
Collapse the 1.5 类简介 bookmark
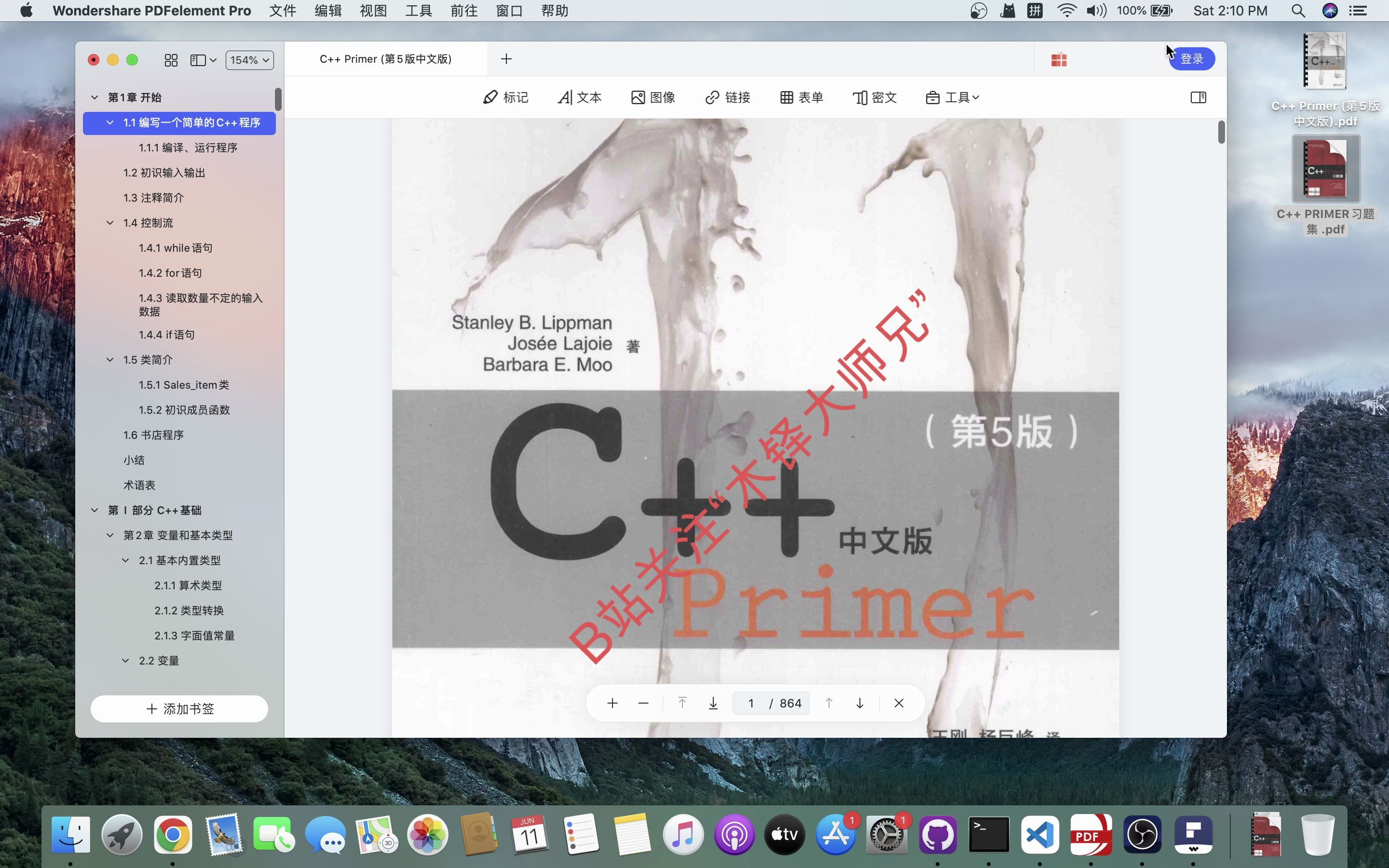(110, 360)
